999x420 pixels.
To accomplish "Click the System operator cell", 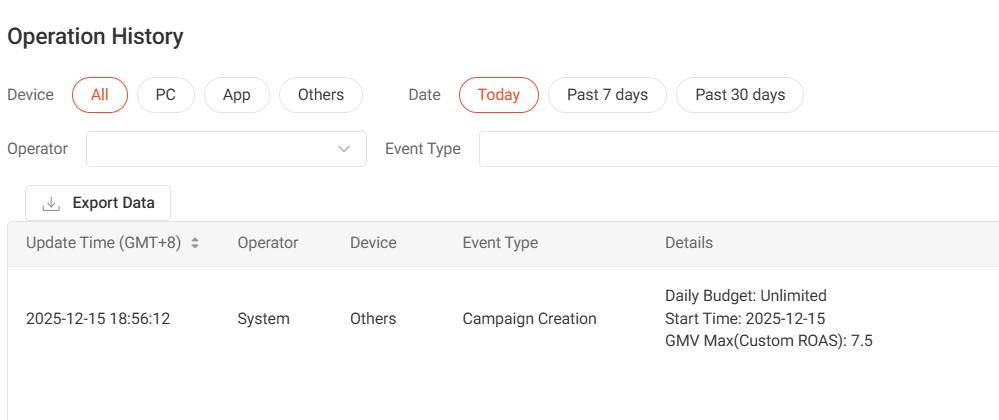I will [x=264, y=319].
